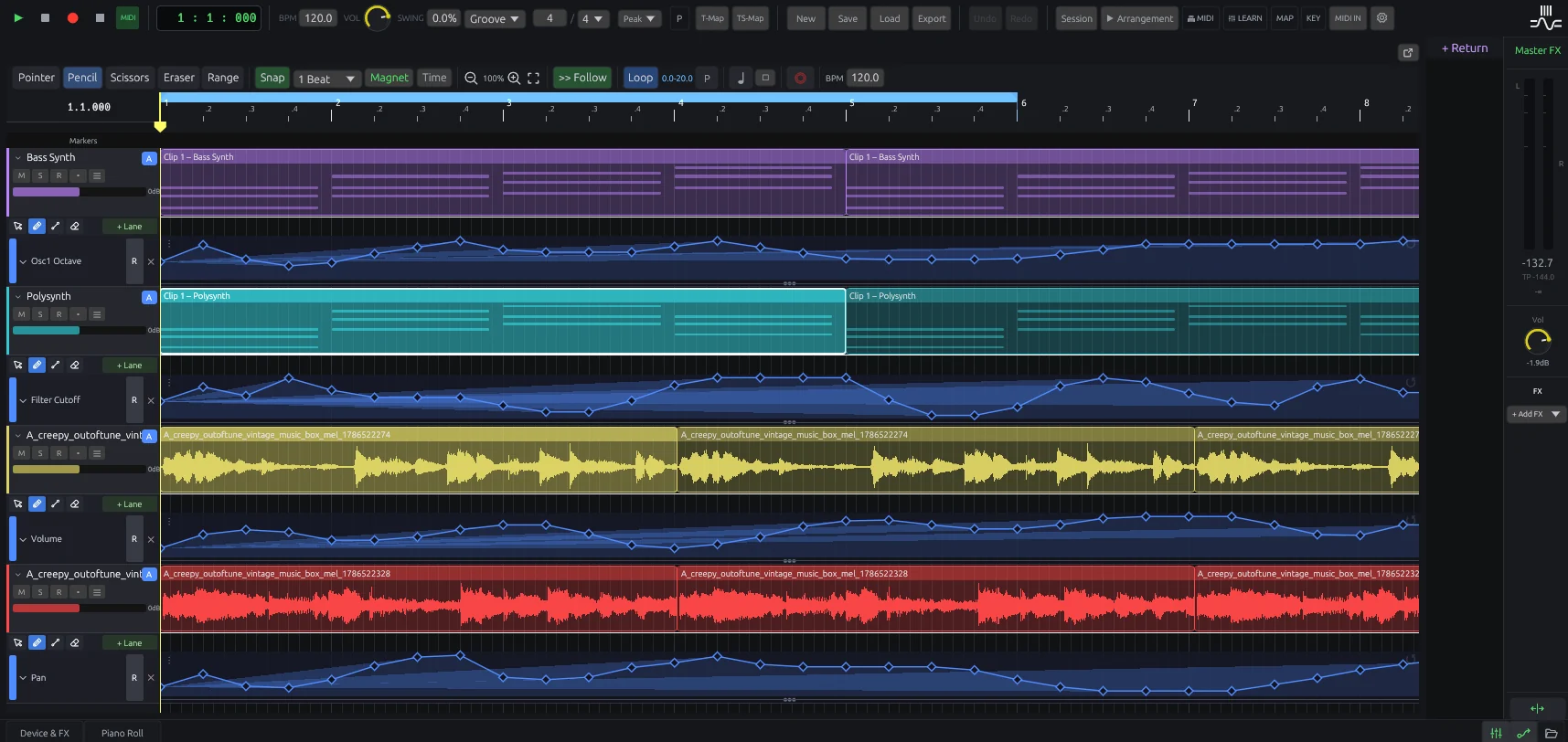Start playback with the green play icon
1568x742 pixels.
tap(18, 17)
